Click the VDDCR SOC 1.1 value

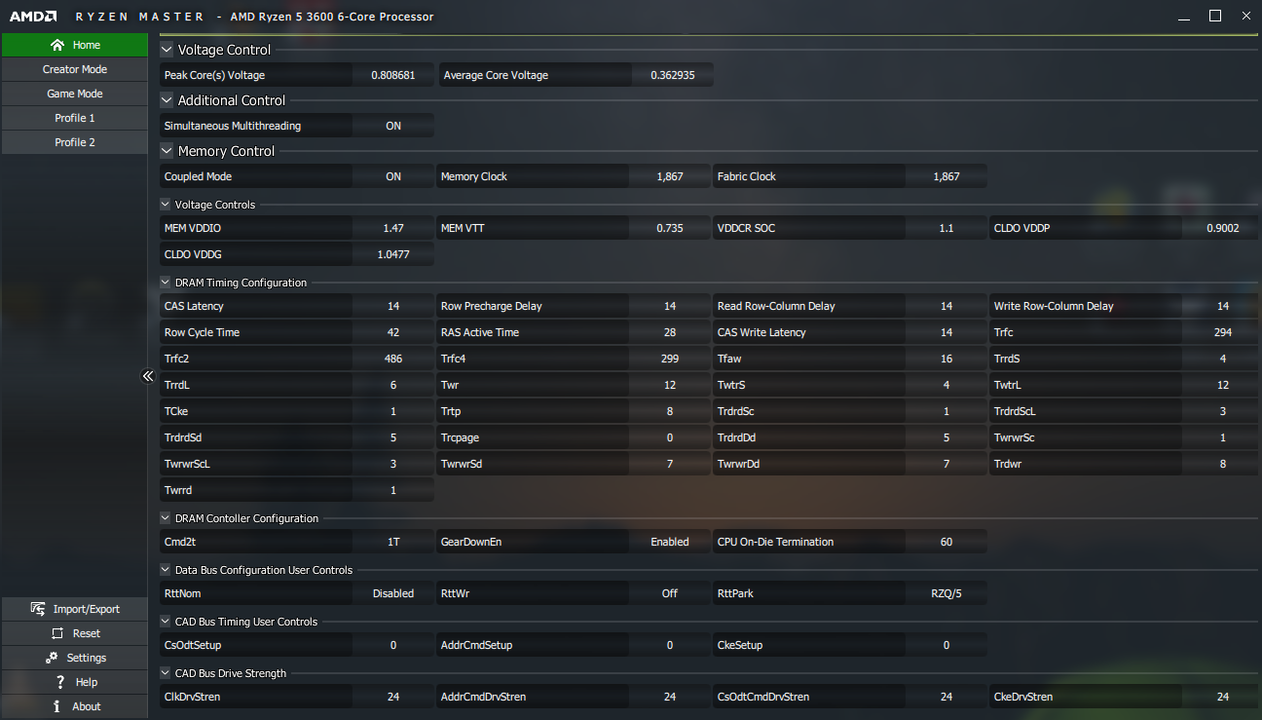point(946,228)
